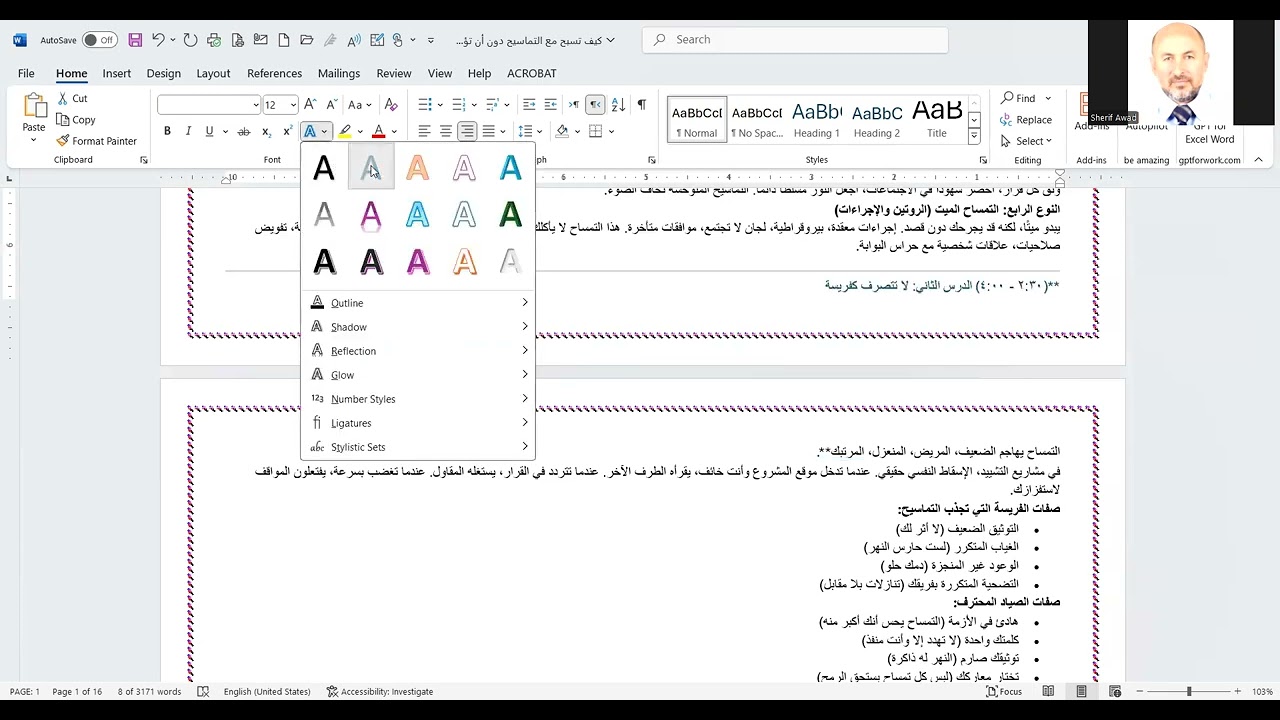Toggle Show/Hide paragraph marks
This screenshot has height=720, width=1280.
click(x=641, y=104)
